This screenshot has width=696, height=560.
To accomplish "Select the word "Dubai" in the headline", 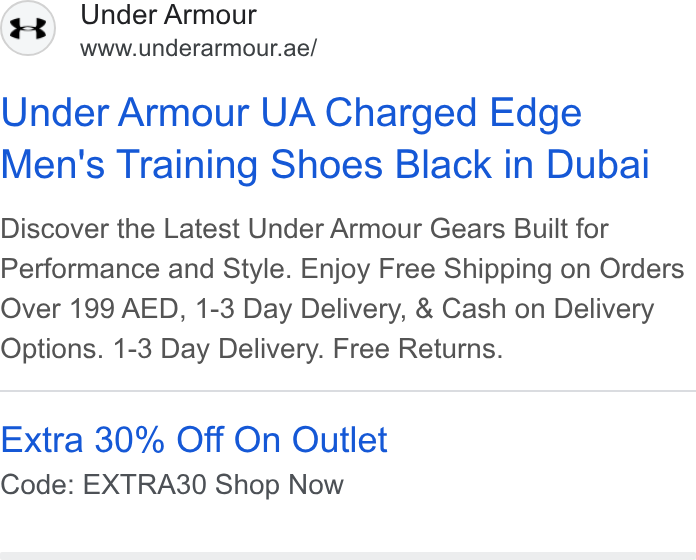I will (597, 164).
